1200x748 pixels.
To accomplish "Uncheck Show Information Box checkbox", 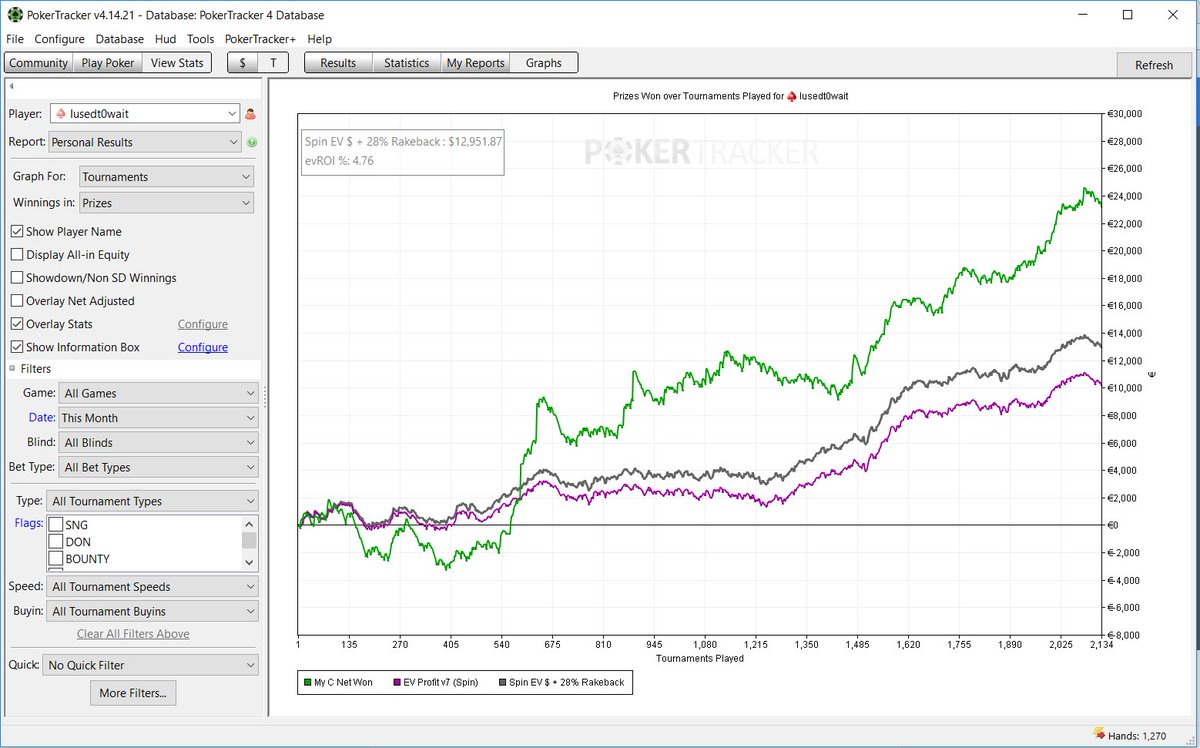I will click(17, 347).
